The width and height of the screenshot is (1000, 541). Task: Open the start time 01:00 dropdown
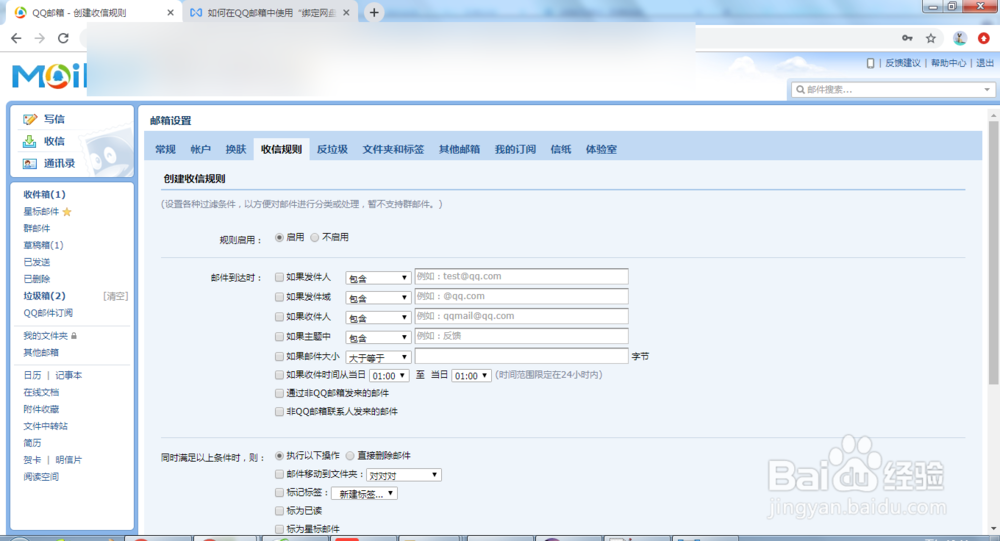pyautogui.click(x=388, y=376)
